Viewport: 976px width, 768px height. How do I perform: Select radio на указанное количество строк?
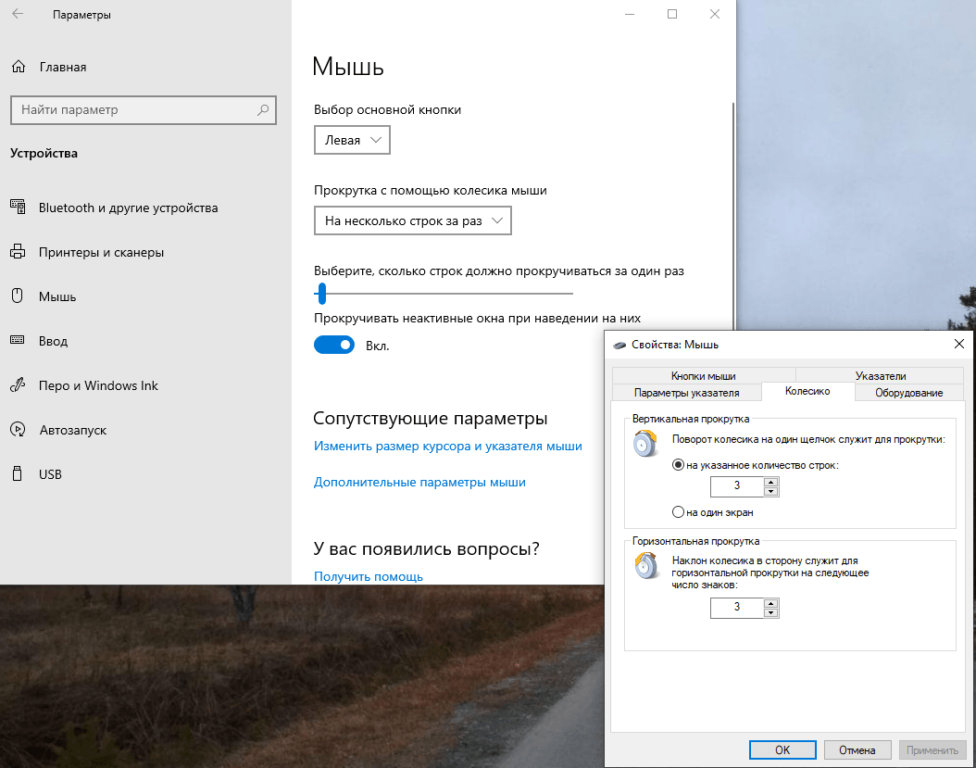(678, 464)
